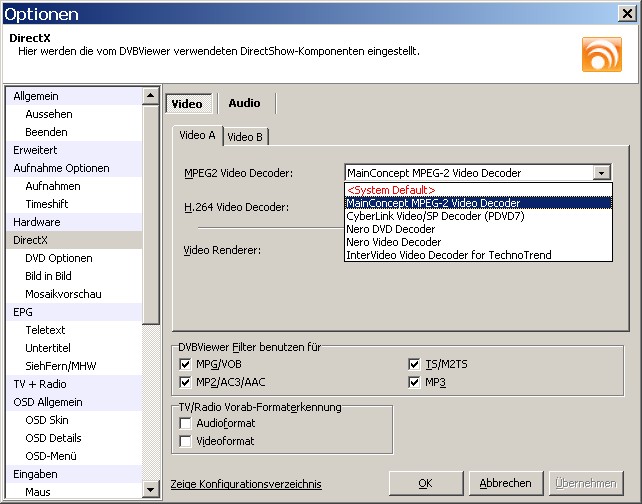642x504 pixels.
Task: Toggle the MPG/VOB filter checkbox
Action: click(185, 364)
